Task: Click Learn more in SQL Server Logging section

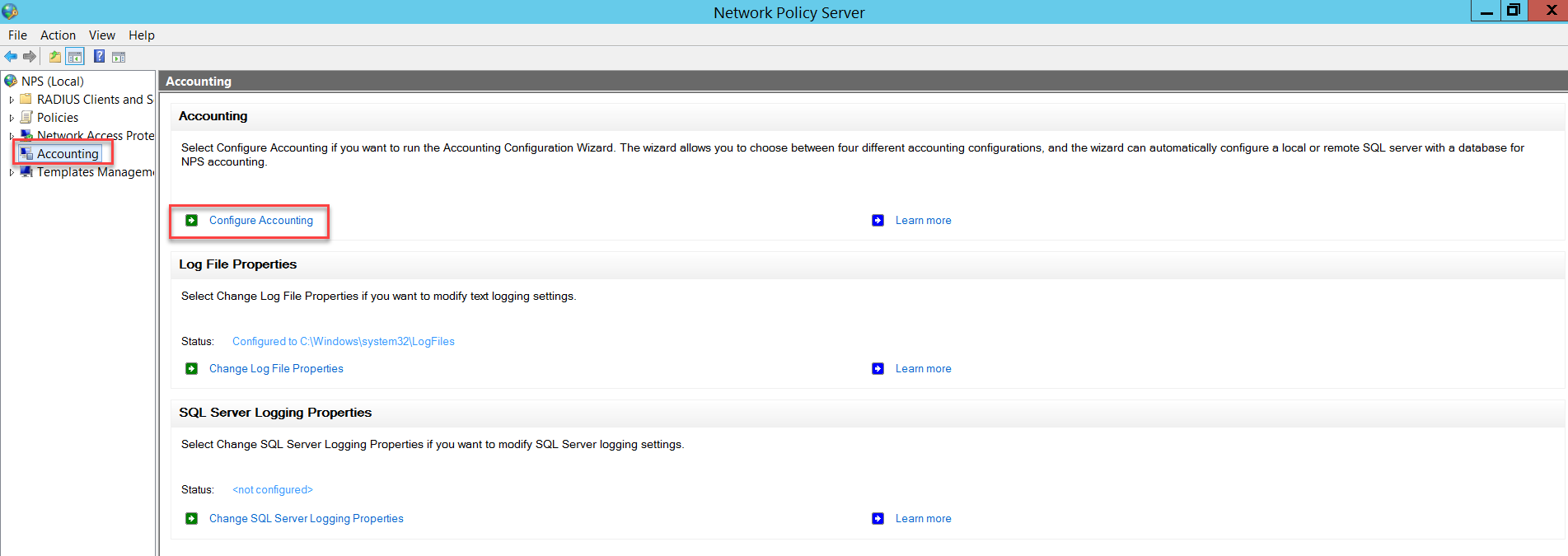Action: click(923, 518)
